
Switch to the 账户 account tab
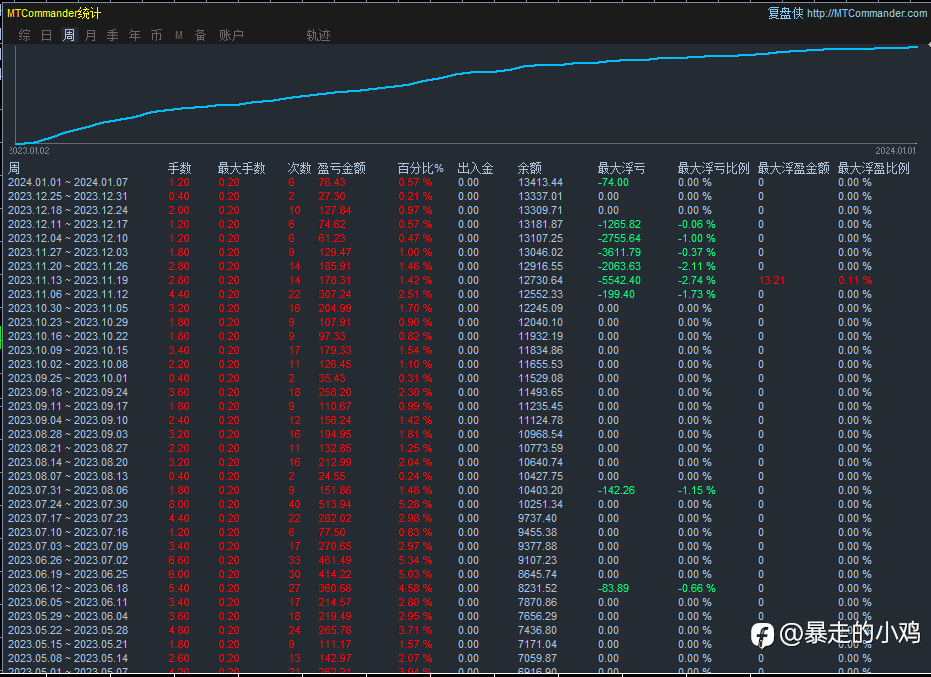(x=231, y=35)
